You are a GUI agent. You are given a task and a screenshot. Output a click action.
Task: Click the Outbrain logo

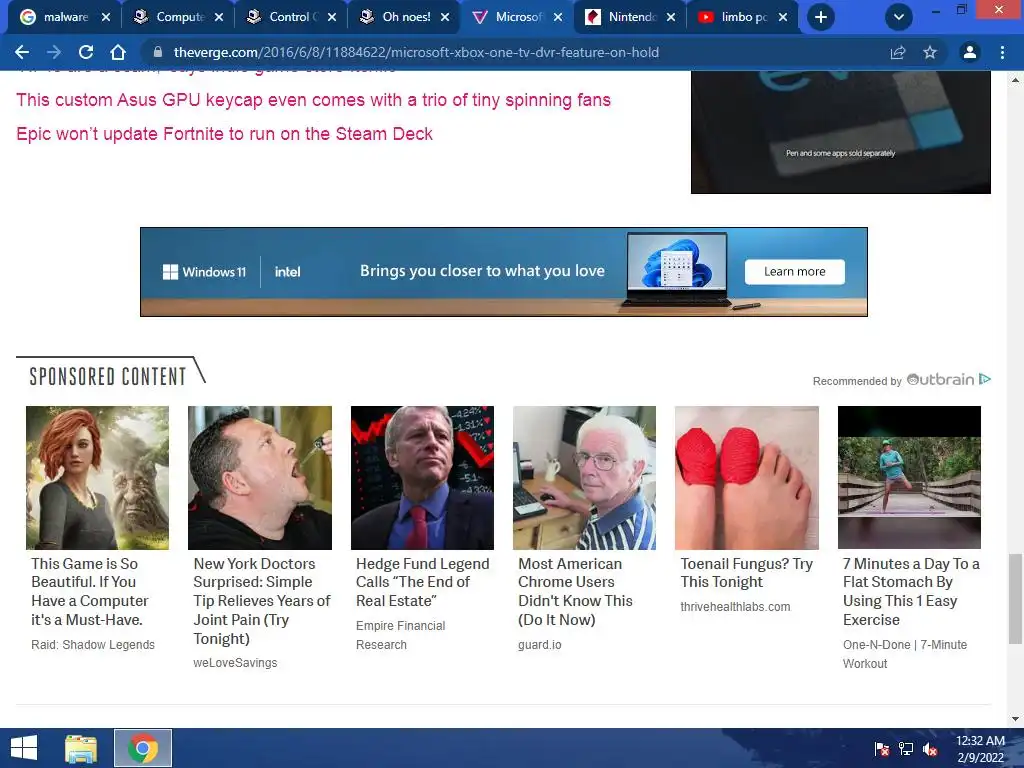pos(940,379)
